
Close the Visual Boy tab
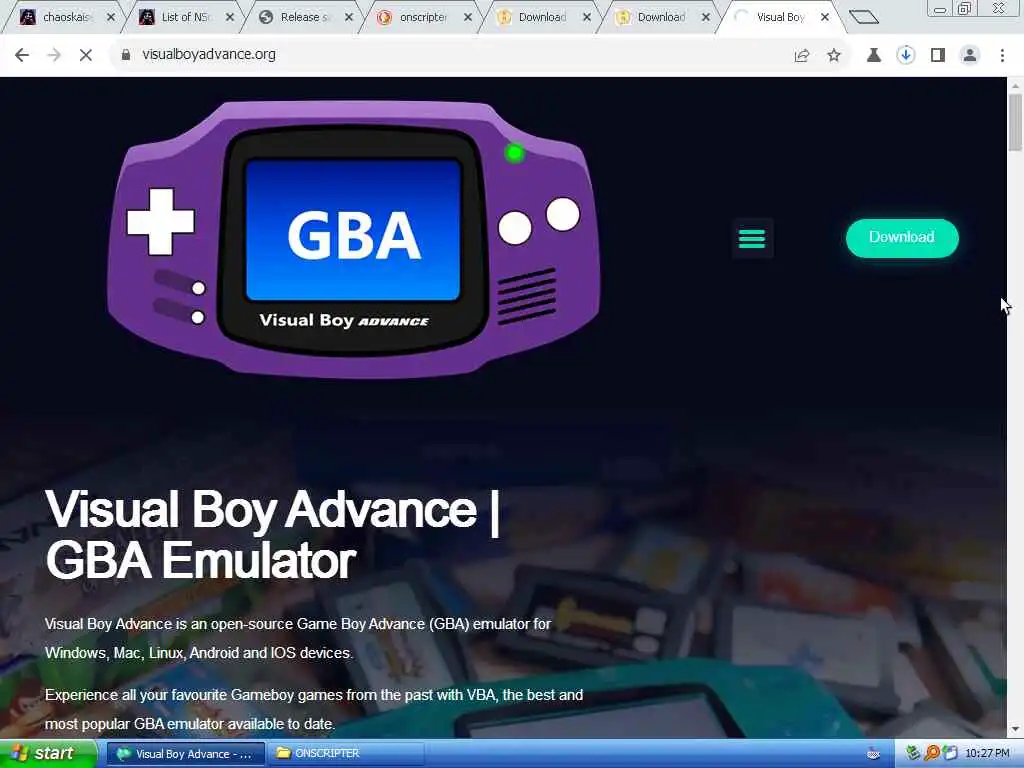[x=825, y=18]
